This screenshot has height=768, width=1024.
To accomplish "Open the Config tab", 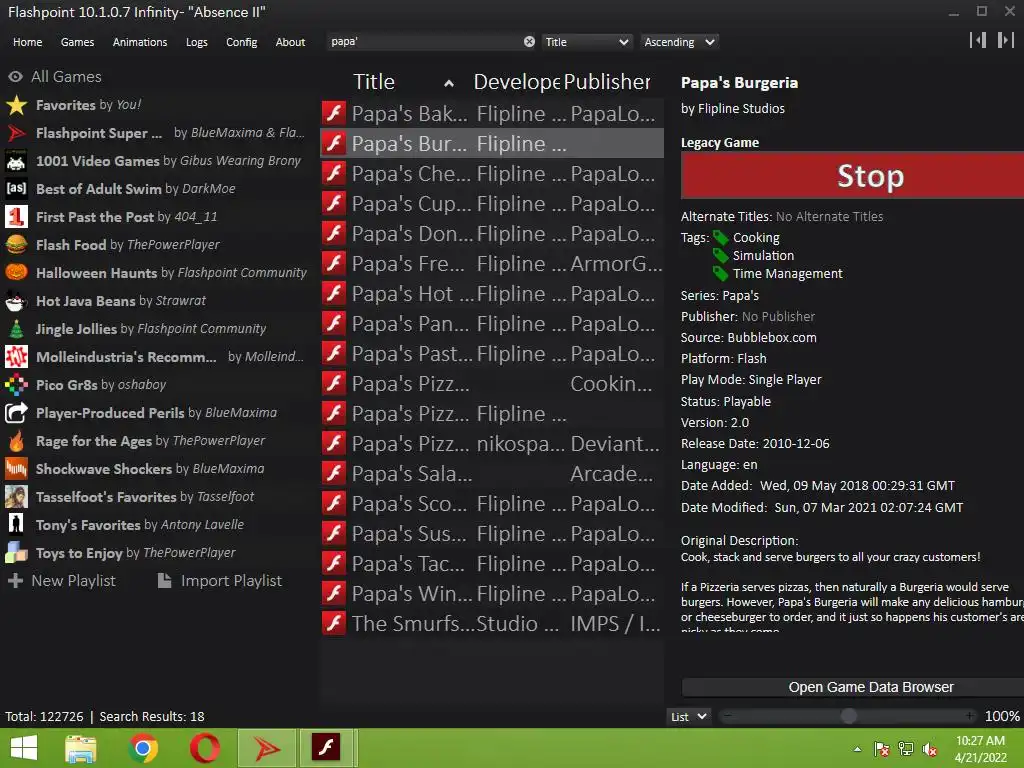I will point(242,42).
